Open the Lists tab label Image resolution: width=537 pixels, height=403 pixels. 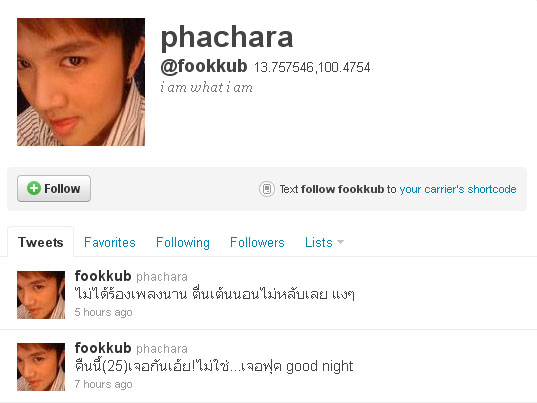[x=319, y=242]
